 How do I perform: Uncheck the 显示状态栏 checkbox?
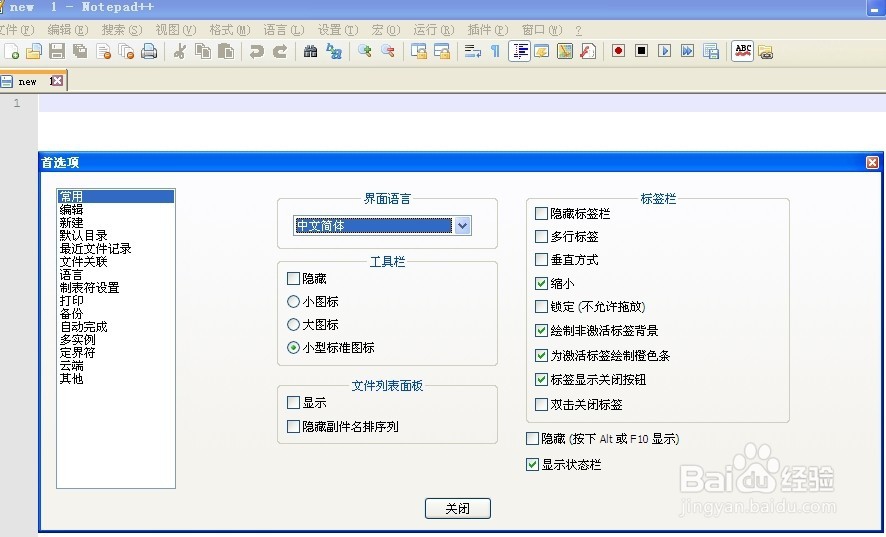532,464
